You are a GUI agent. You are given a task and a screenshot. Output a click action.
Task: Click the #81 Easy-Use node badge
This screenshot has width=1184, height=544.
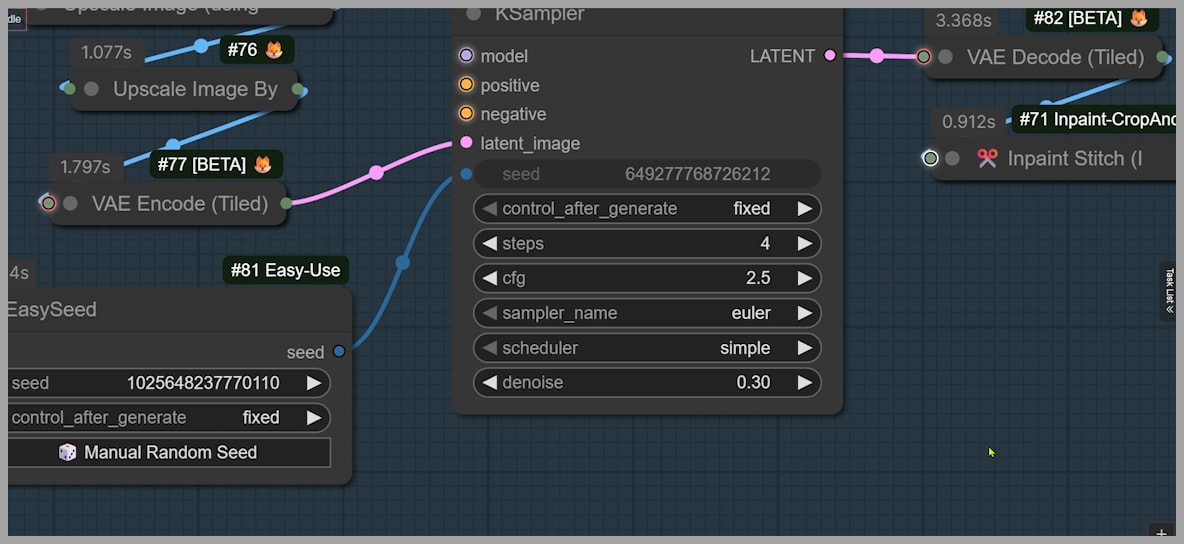pos(285,270)
